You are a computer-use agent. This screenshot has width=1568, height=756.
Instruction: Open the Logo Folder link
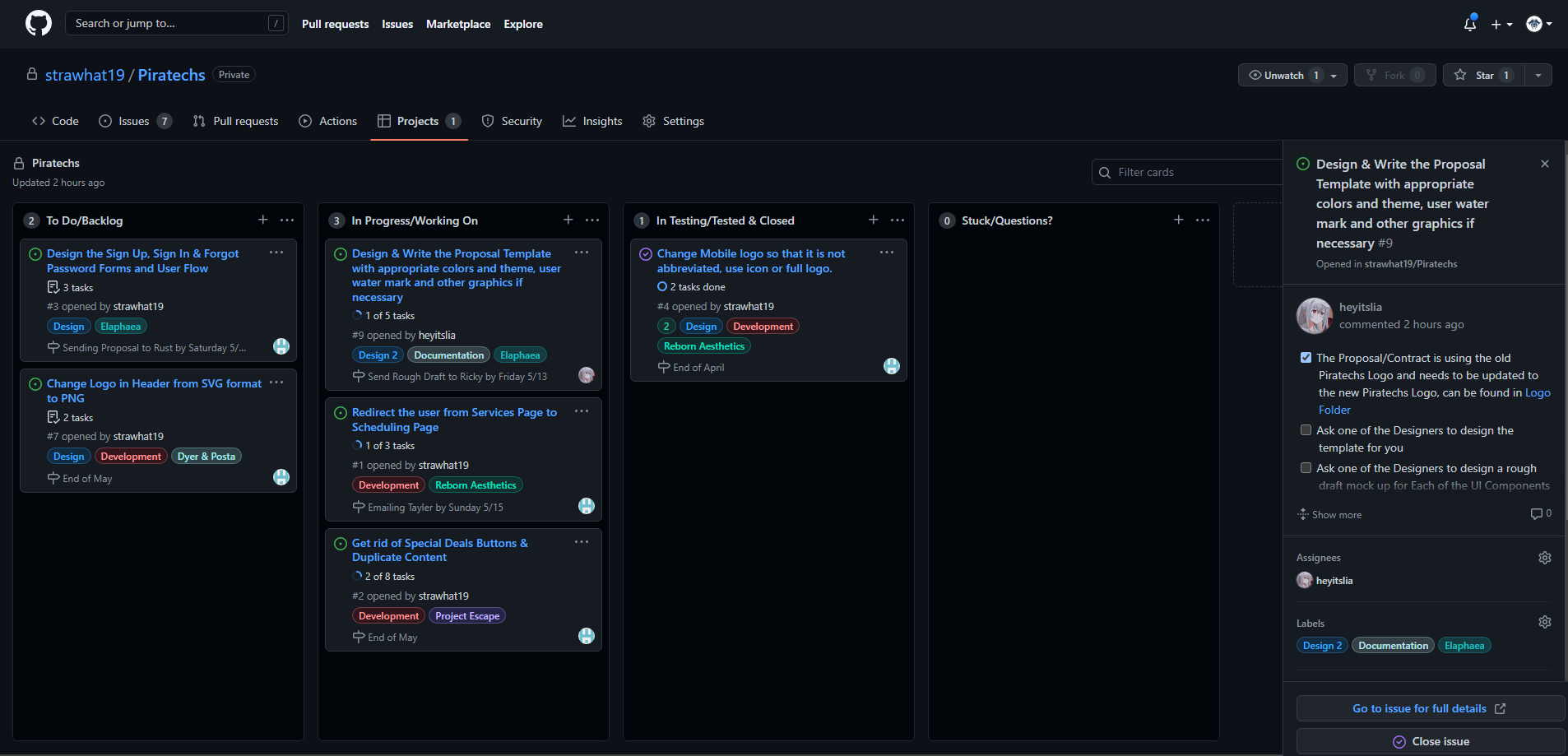[1538, 393]
